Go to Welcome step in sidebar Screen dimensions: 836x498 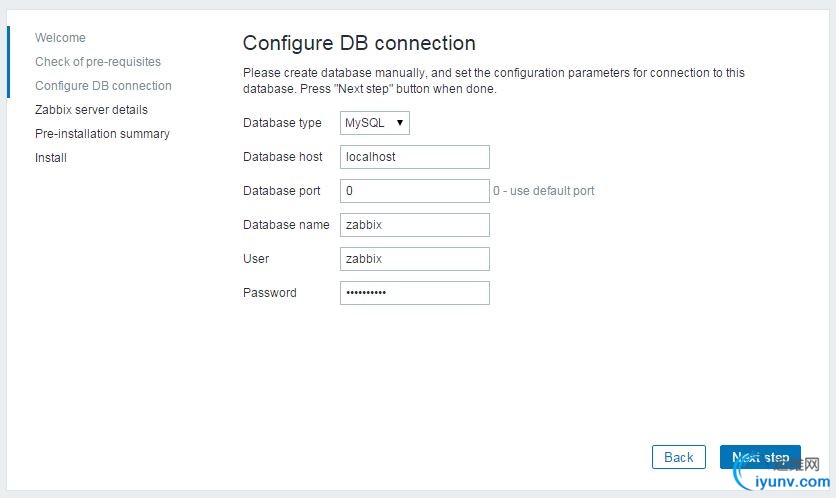coord(60,38)
